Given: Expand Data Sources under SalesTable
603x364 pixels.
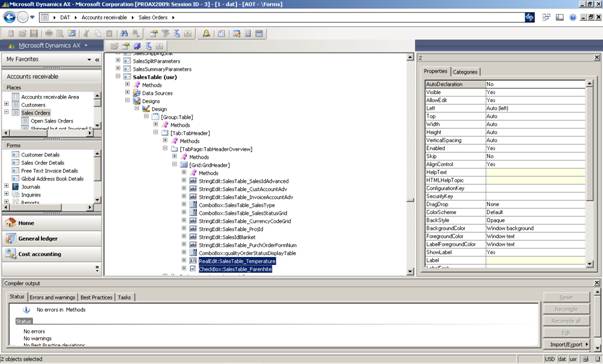Looking at the screenshot, I should tap(128, 93).
